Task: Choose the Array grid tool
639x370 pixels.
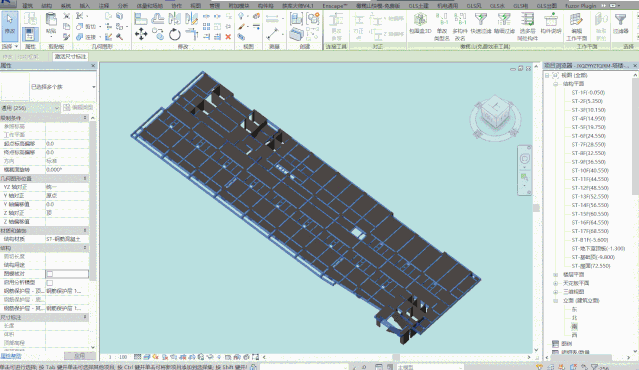Action: tap(207, 27)
